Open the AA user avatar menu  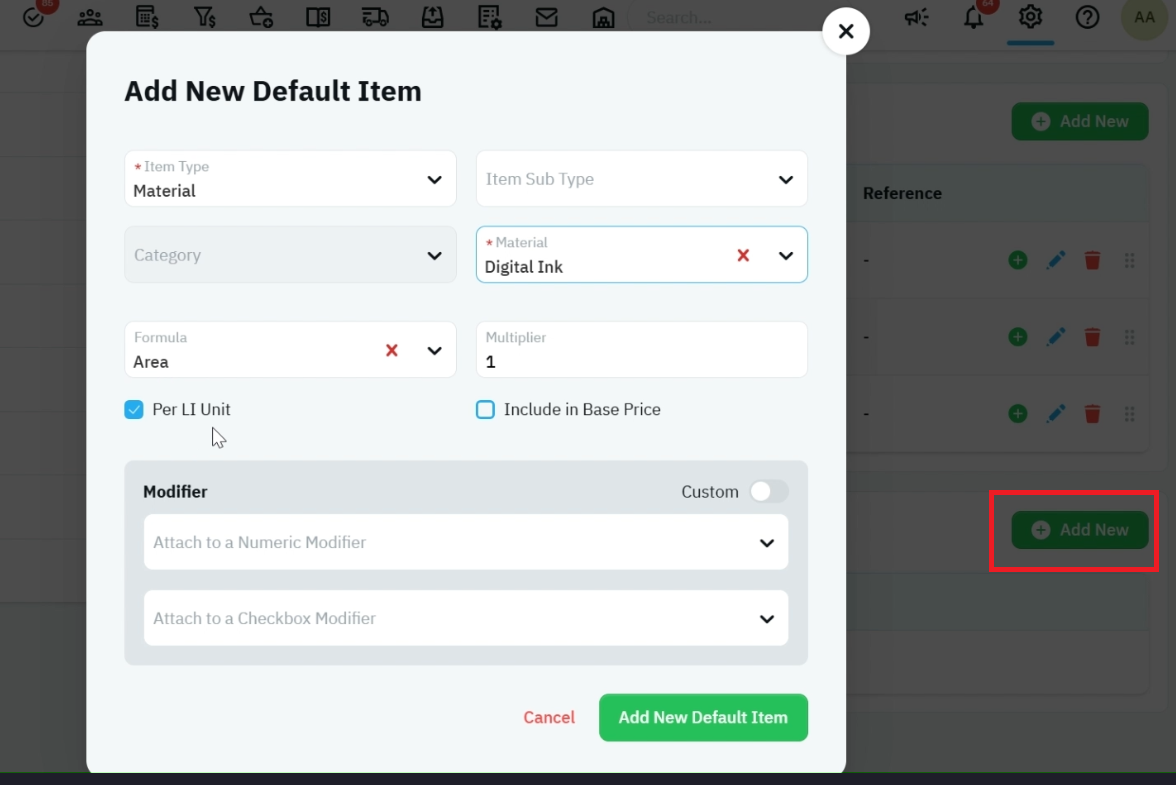click(x=1144, y=17)
